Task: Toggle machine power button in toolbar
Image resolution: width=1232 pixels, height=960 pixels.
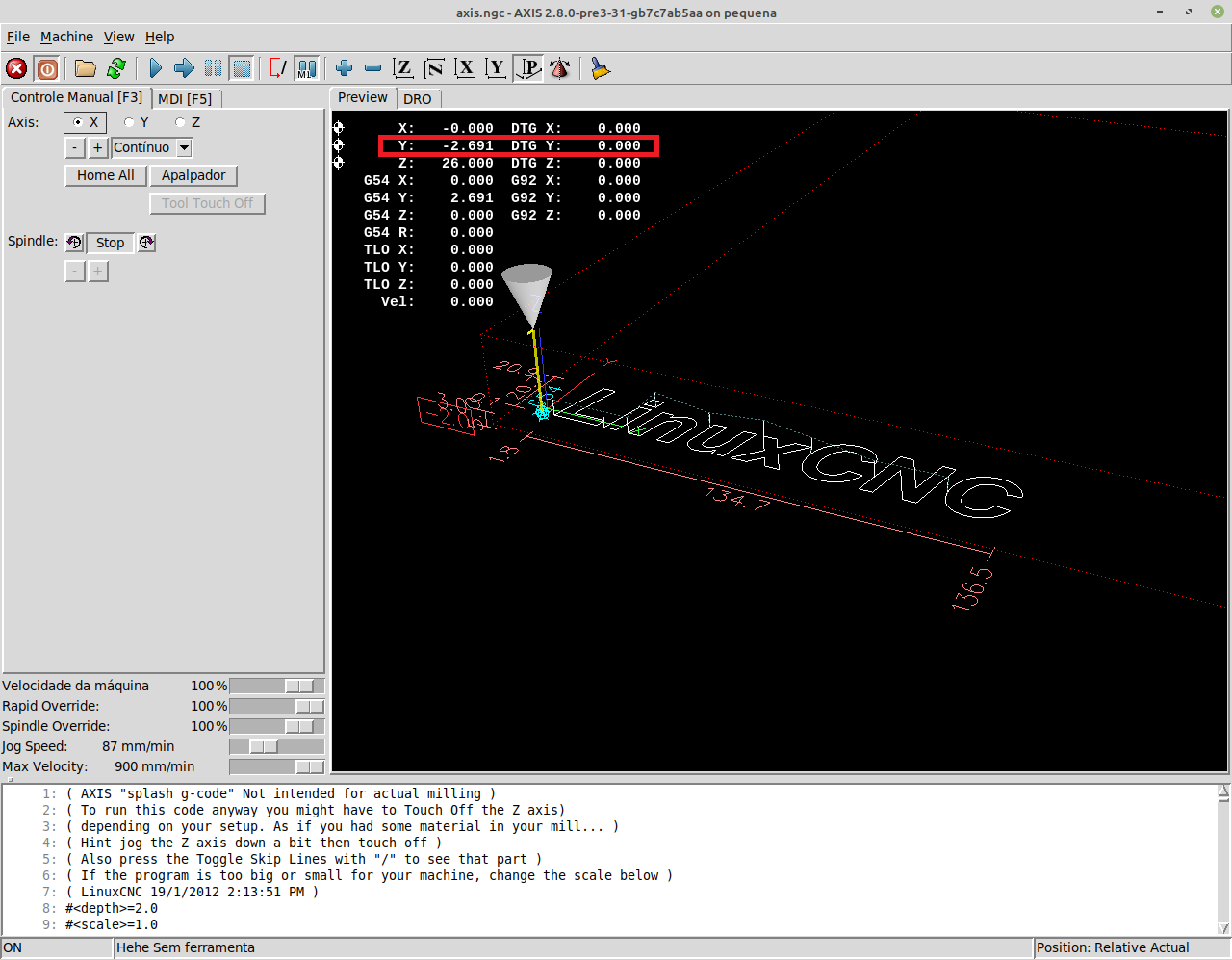Action: tap(47, 68)
